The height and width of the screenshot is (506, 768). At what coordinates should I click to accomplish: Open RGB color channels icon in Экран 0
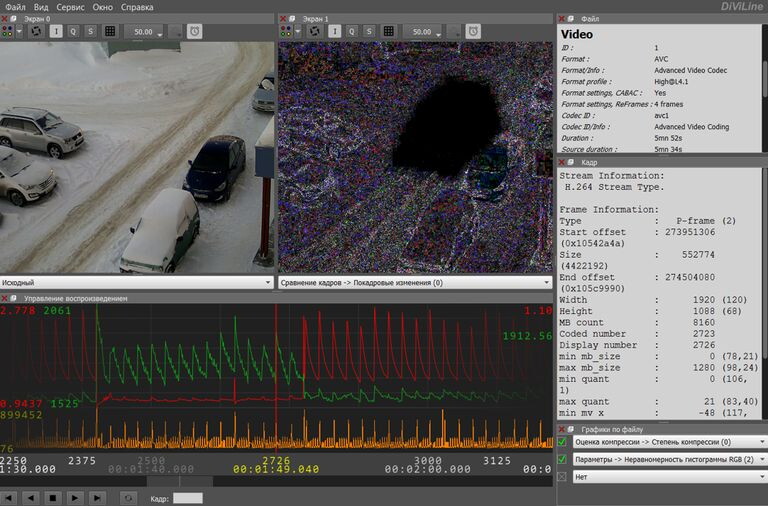tap(9, 31)
